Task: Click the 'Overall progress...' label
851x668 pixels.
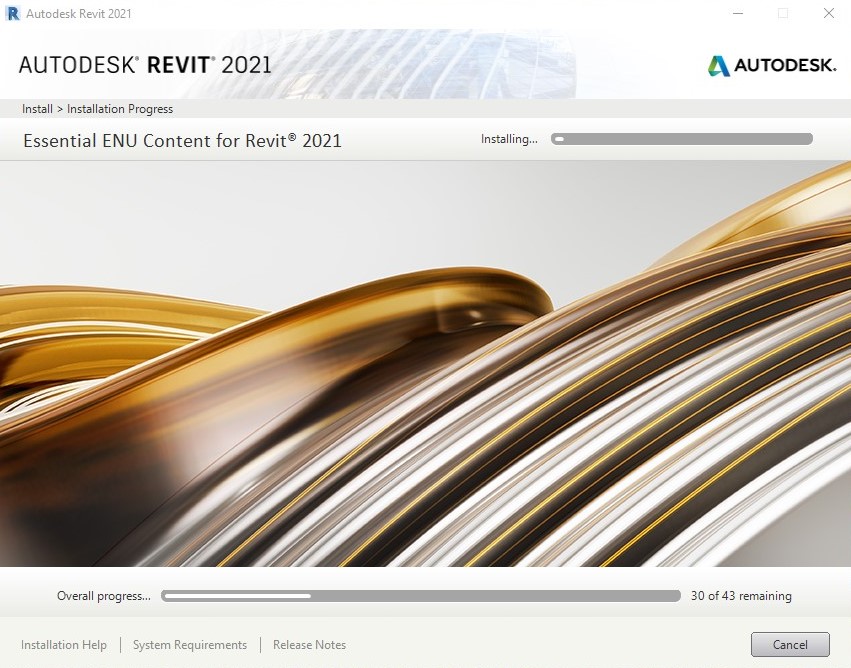Action: click(104, 596)
